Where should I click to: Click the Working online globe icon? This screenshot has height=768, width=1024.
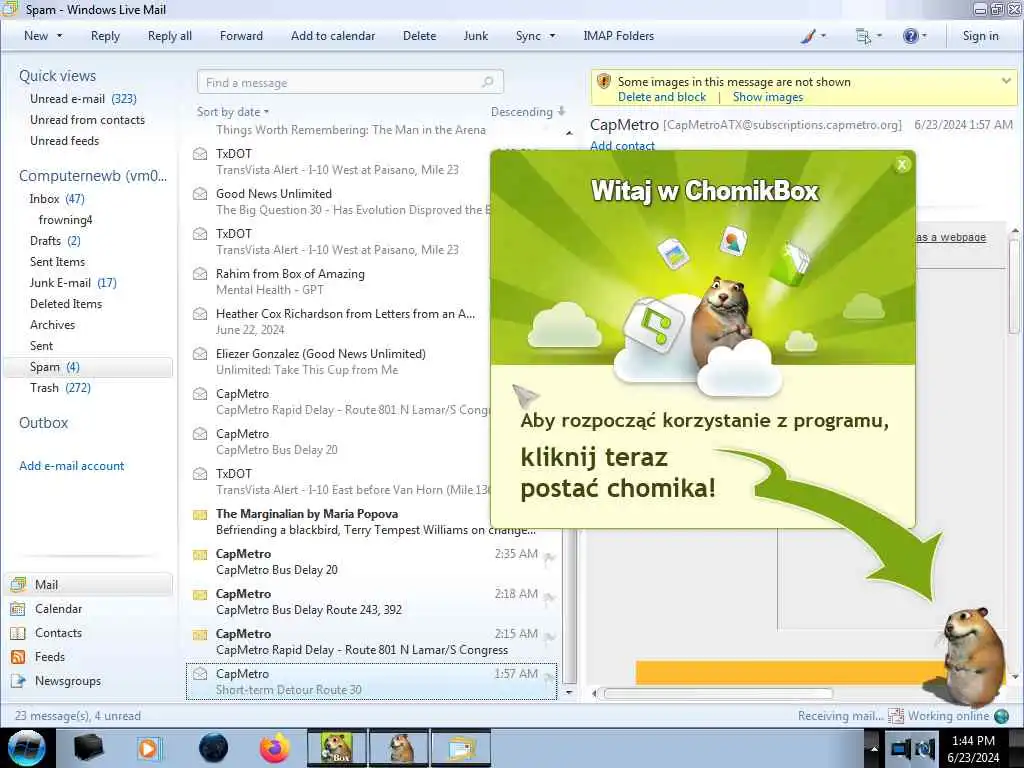tap(1001, 716)
